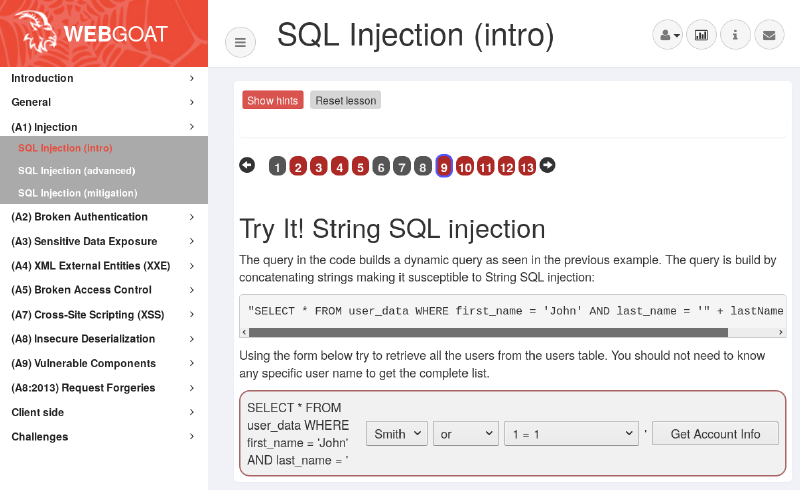Go to previous lesson page arrow

click(x=247, y=165)
